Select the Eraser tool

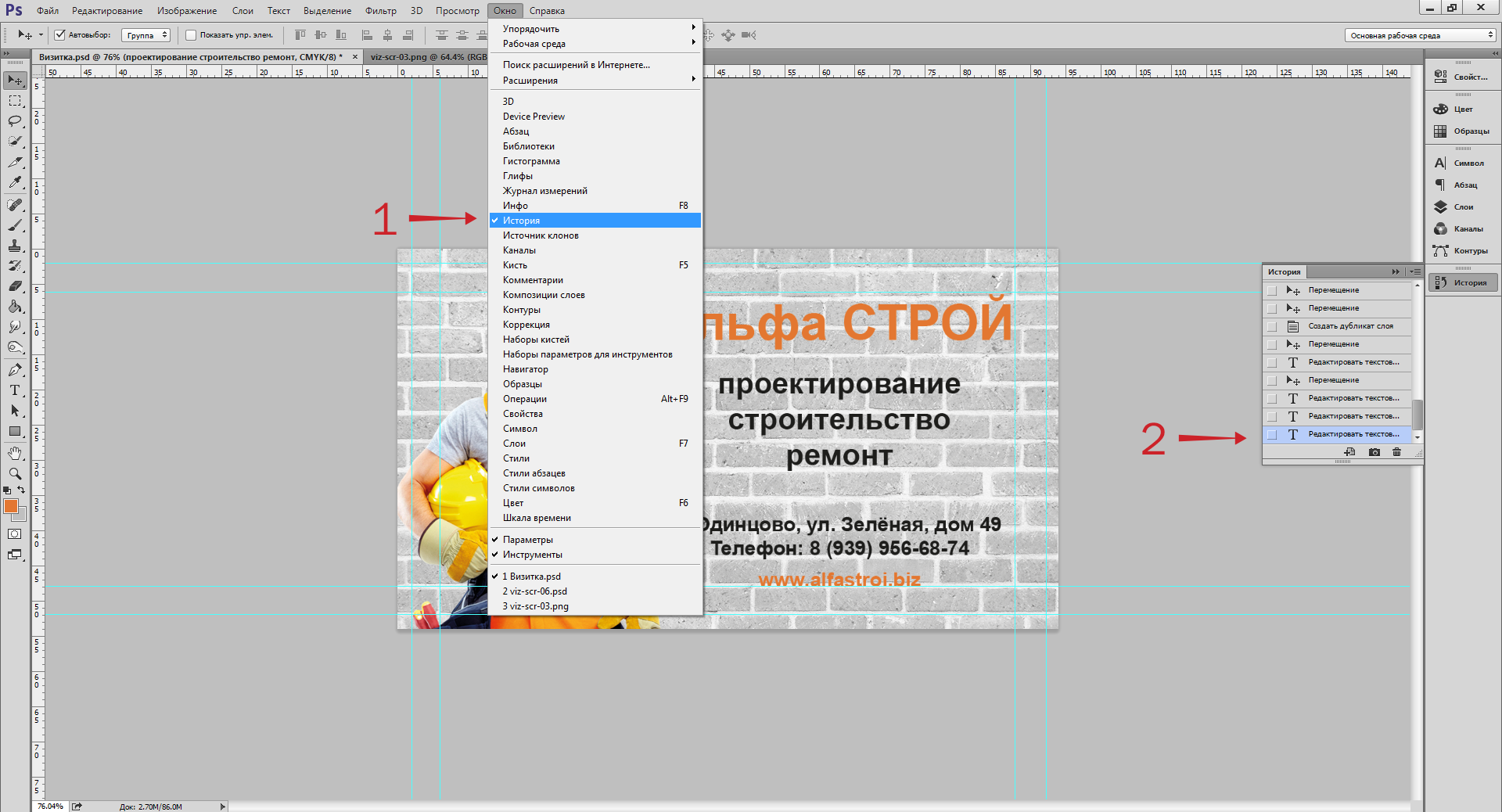[15, 286]
